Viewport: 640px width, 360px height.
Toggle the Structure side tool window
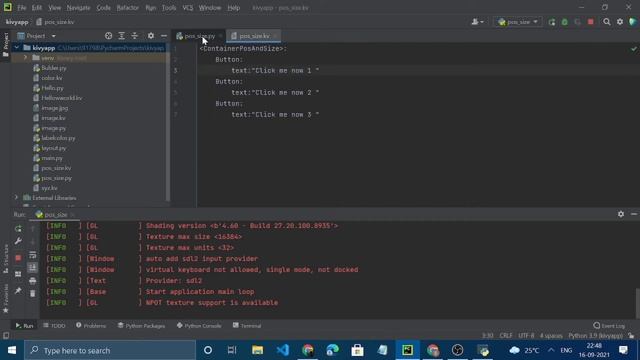point(6,259)
